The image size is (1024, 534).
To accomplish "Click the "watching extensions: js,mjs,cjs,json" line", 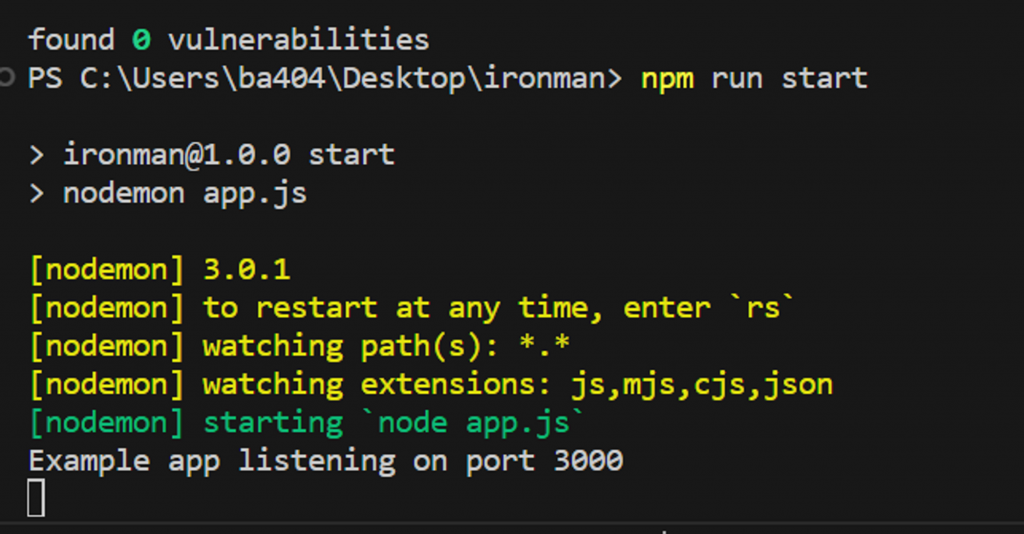I will point(431,385).
